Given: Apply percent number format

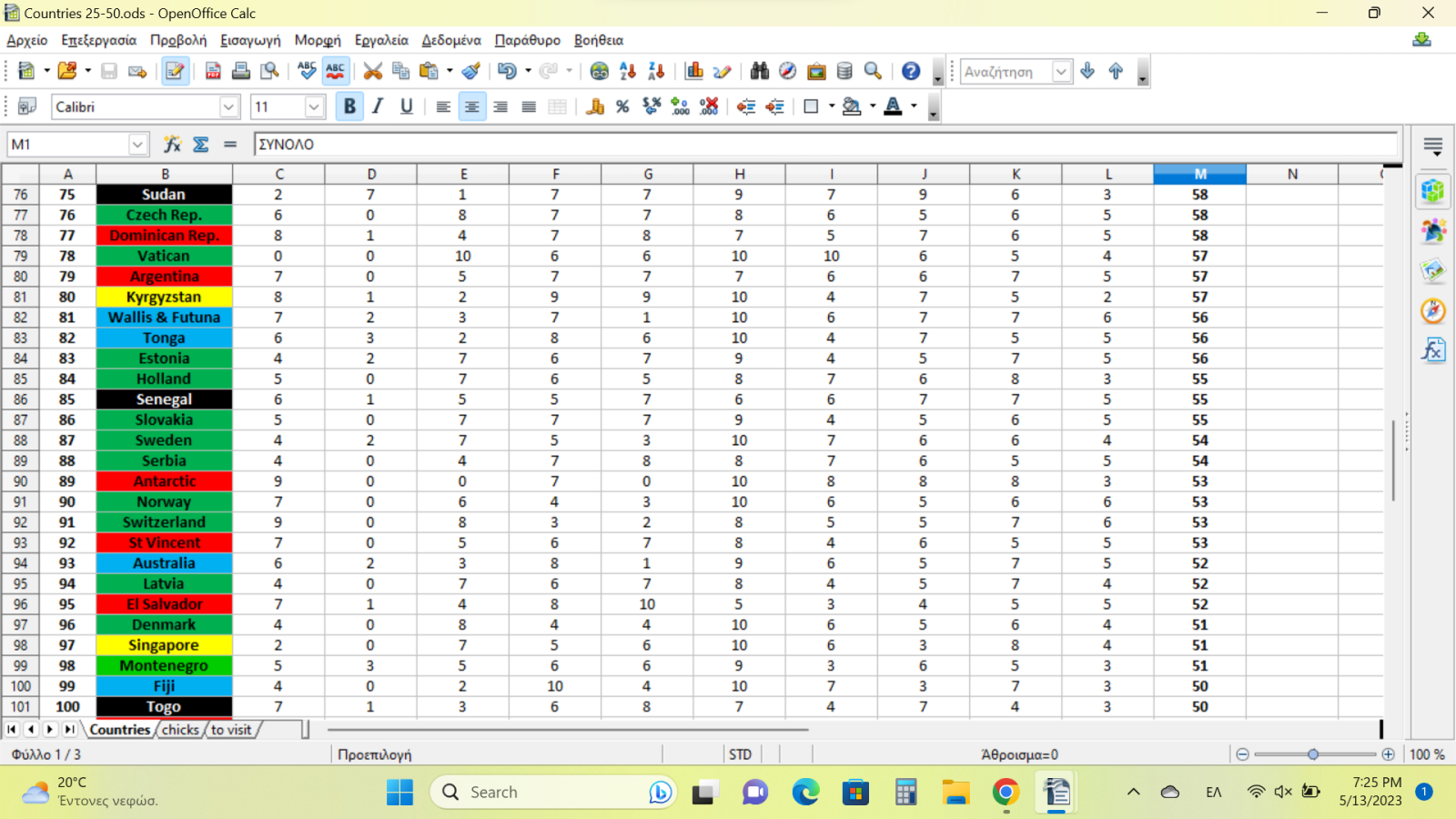Looking at the screenshot, I should click(622, 106).
